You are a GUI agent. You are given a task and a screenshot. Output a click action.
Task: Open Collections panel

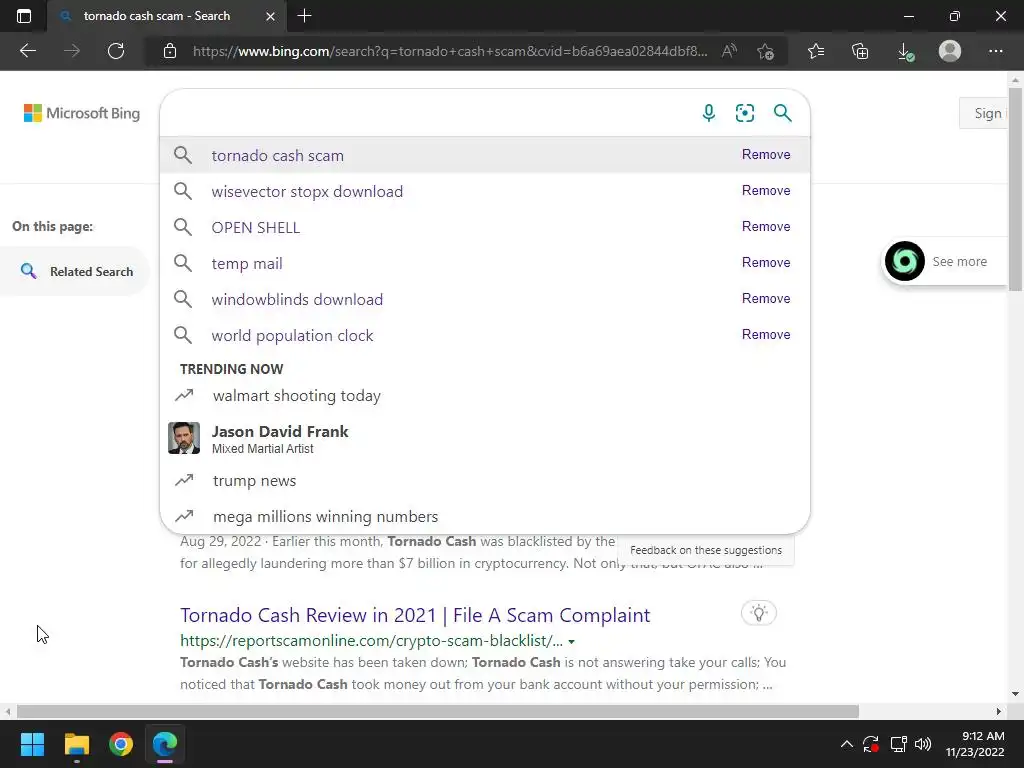860,51
